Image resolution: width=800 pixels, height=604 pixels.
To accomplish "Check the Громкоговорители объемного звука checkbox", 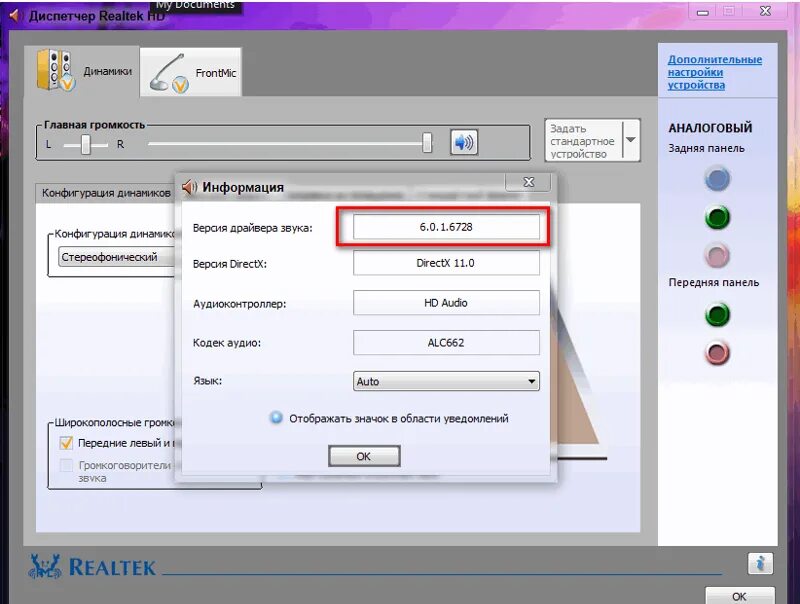I will pyautogui.click(x=66, y=465).
